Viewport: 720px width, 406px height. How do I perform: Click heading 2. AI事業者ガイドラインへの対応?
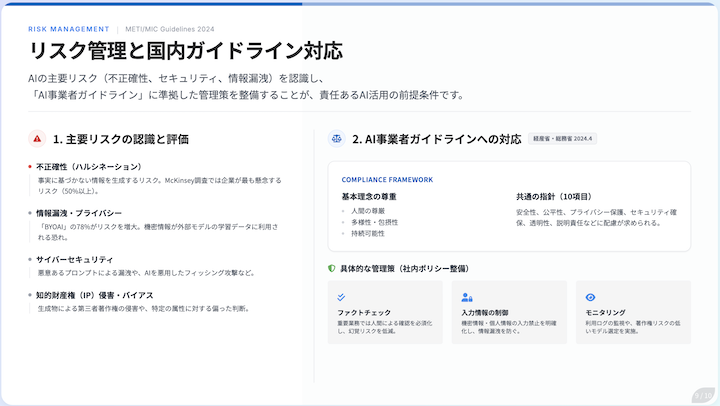tap(437, 139)
